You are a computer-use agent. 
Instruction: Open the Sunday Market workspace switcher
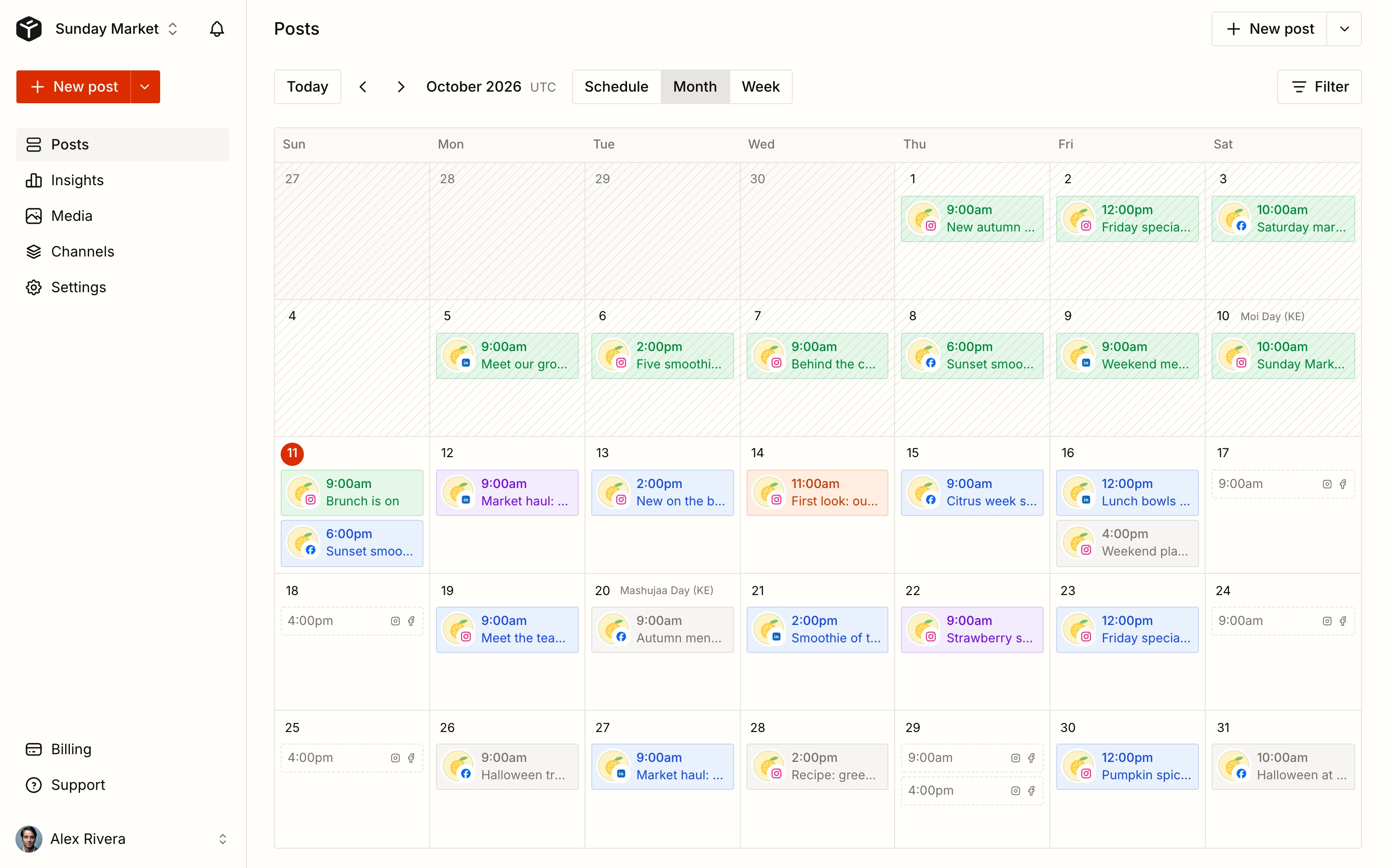click(117, 29)
